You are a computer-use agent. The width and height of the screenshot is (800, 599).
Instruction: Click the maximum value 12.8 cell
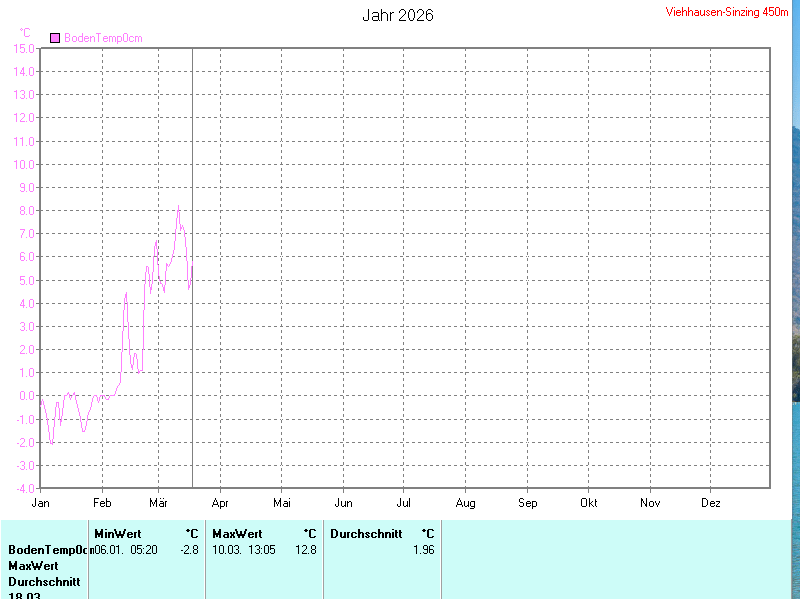coord(305,550)
